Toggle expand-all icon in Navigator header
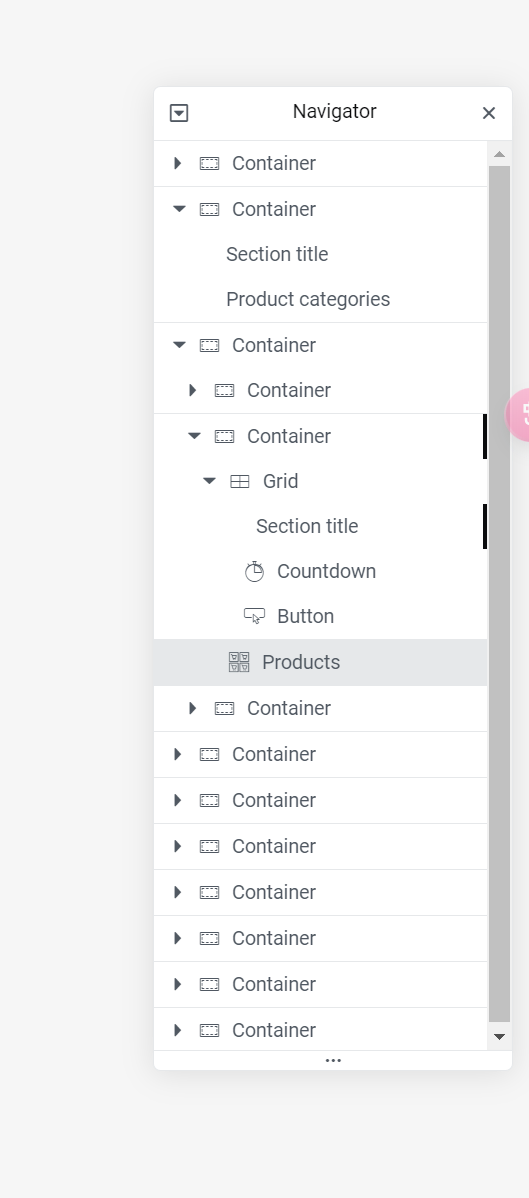The image size is (529, 1198). pyautogui.click(x=179, y=113)
